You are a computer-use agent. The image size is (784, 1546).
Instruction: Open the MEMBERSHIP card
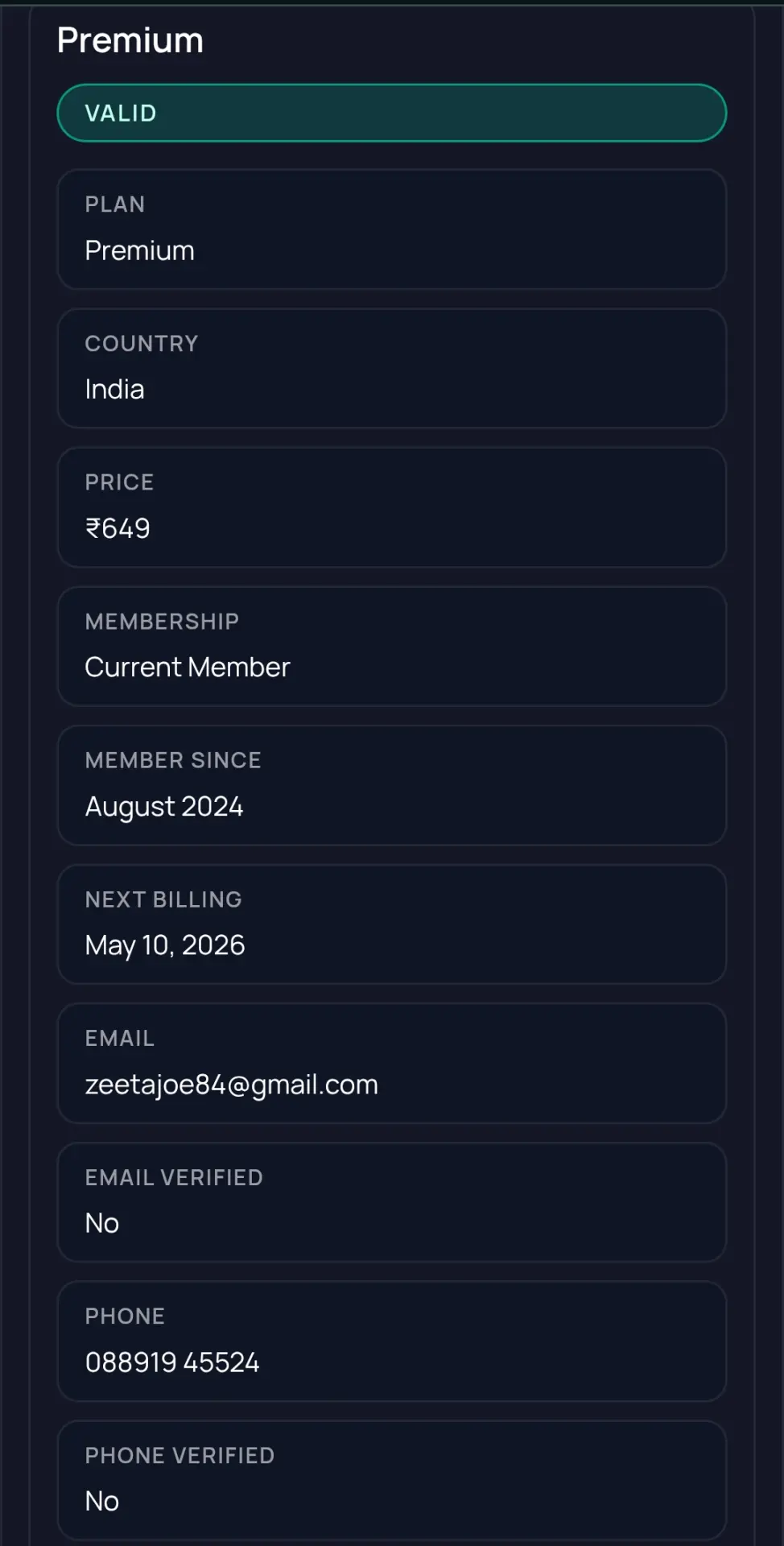pos(391,647)
